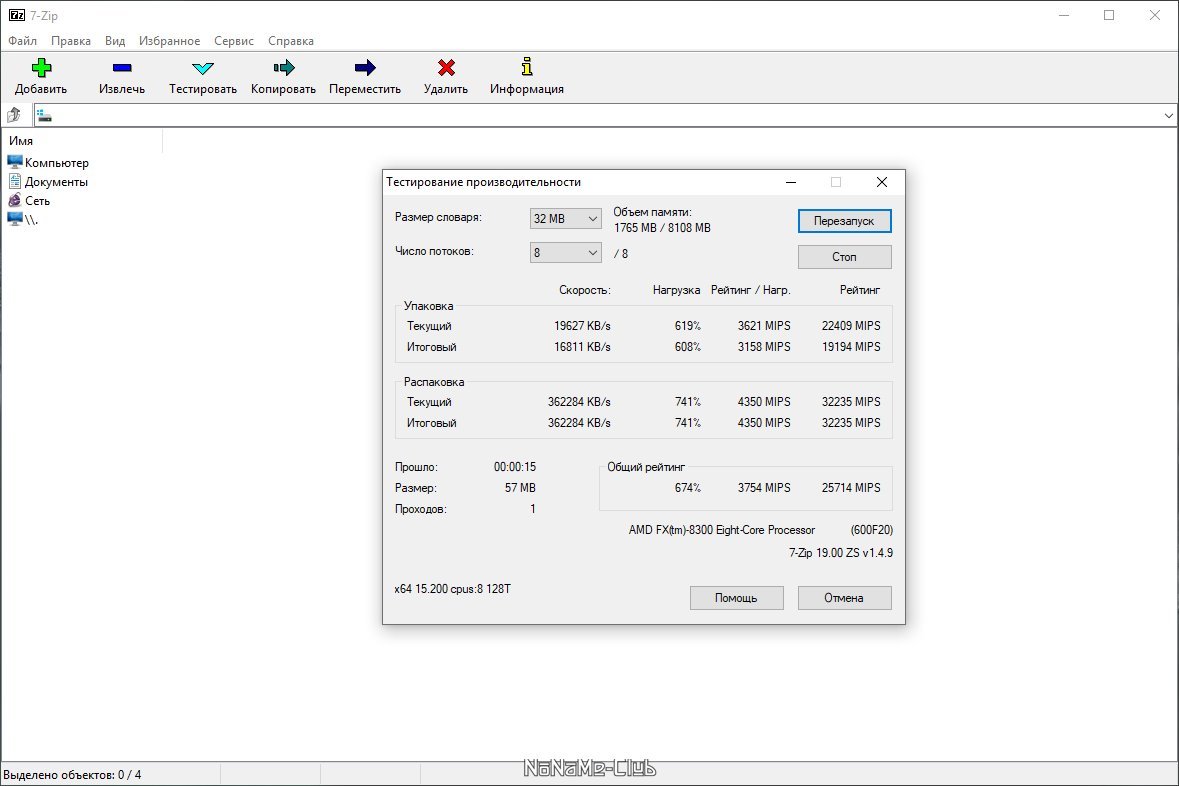Click the Переместить blue arrow icon
Image resolution: width=1179 pixels, height=786 pixels.
pos(365,68)
